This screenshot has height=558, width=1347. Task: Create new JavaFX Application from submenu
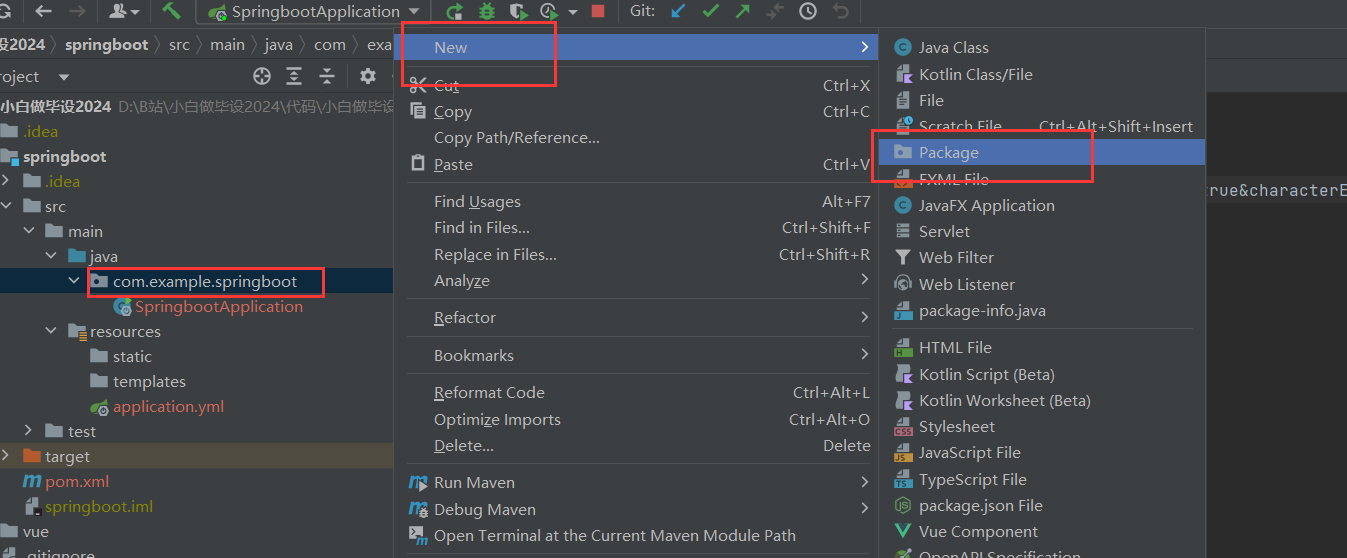pyautogui.click(x=1042, y=205)
